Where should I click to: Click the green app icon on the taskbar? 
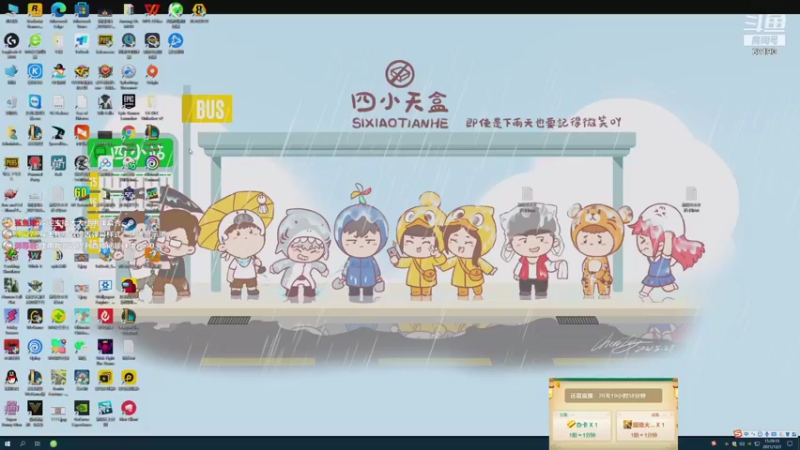53,444
